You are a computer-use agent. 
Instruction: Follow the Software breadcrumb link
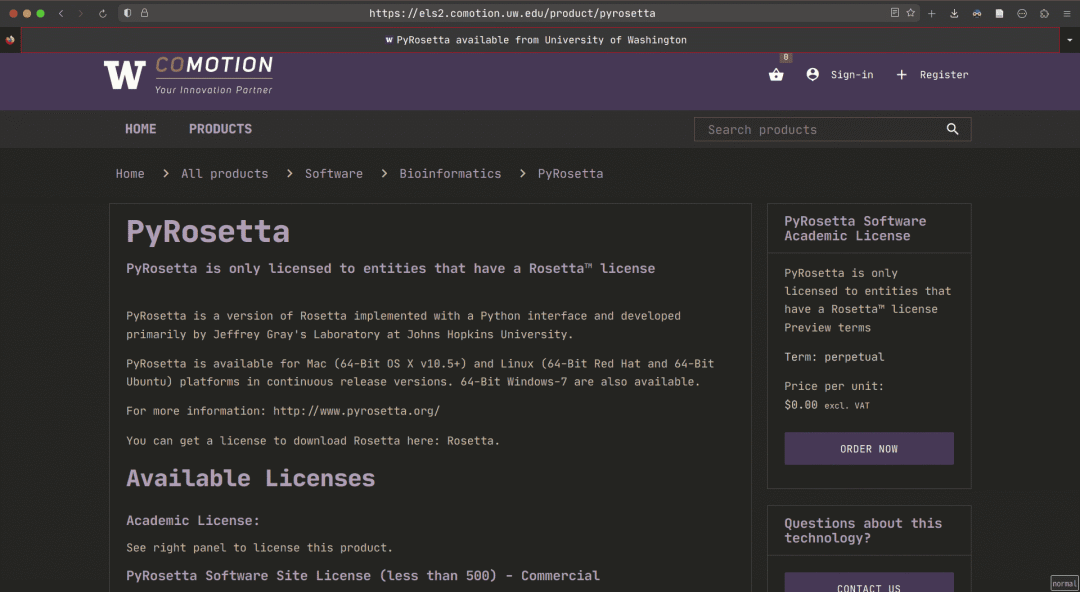(334, 174)
